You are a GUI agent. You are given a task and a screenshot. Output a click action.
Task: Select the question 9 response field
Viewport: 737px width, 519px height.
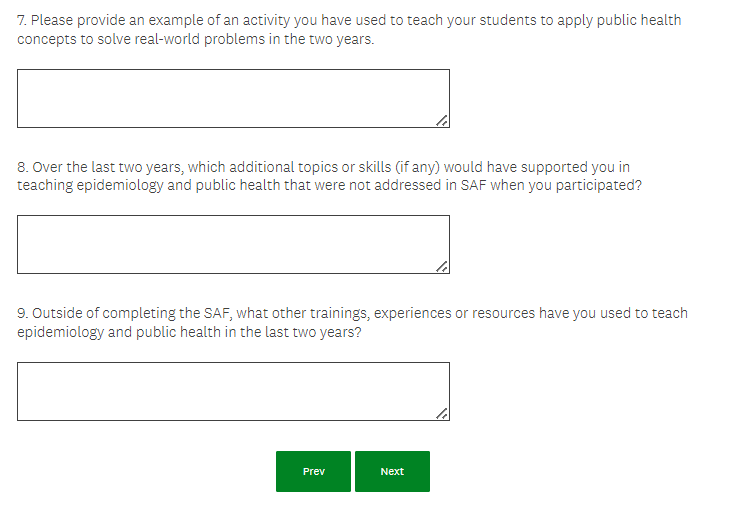tap(233, 391)
